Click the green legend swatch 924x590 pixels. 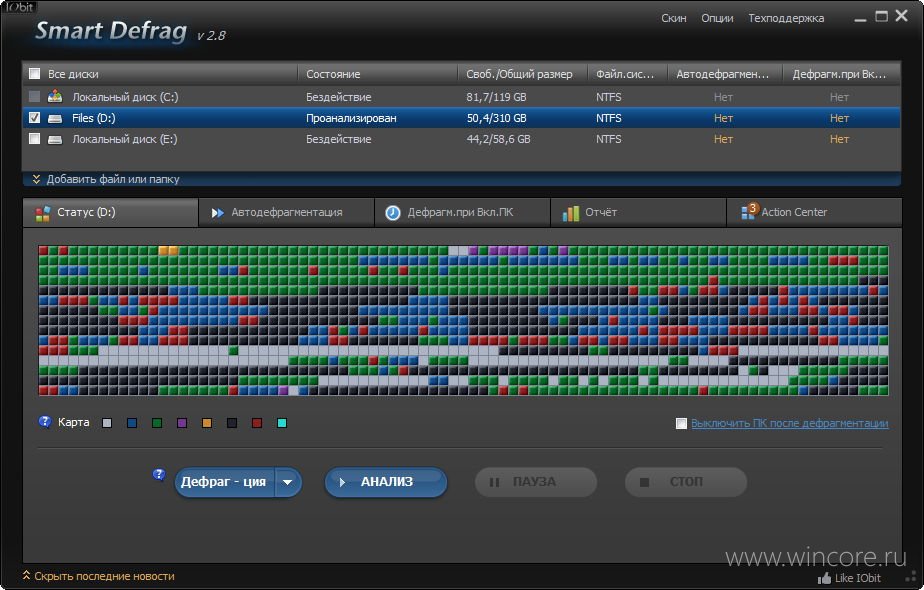tap(157, 423)
